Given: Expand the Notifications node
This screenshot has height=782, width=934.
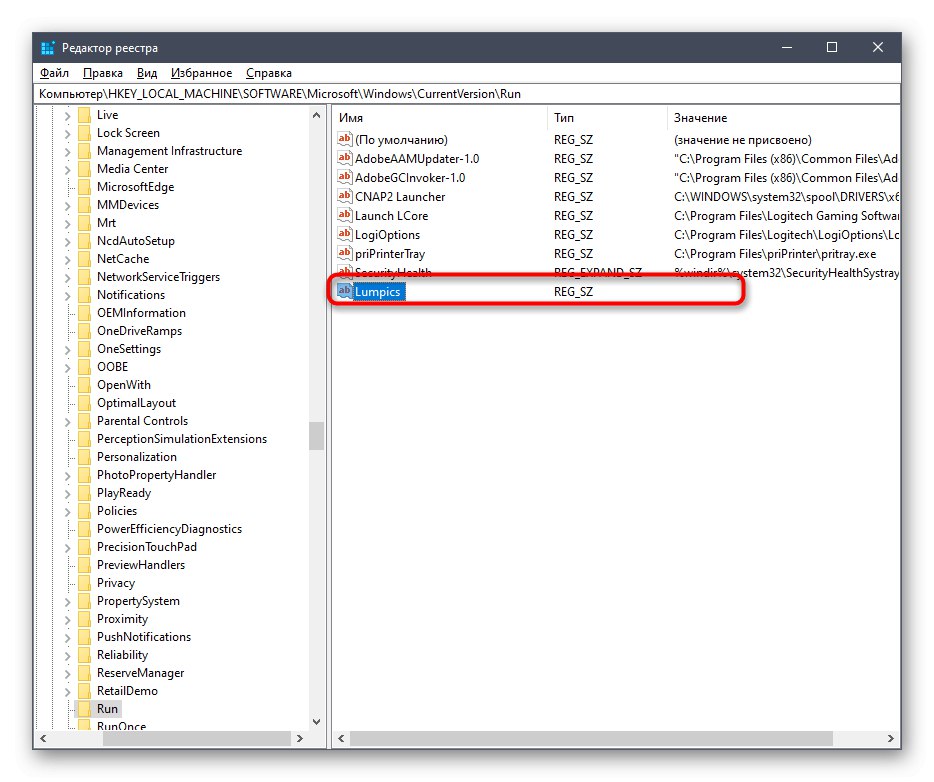Looking at the screenshot, I should 67,295.
